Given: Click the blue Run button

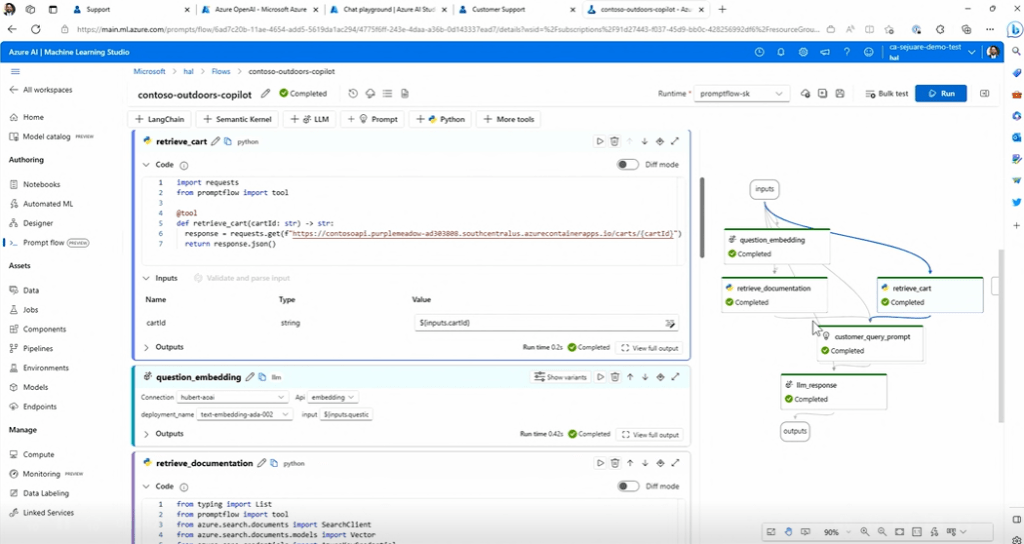Looking at the screenshot, I should click(x=941, y=93).
